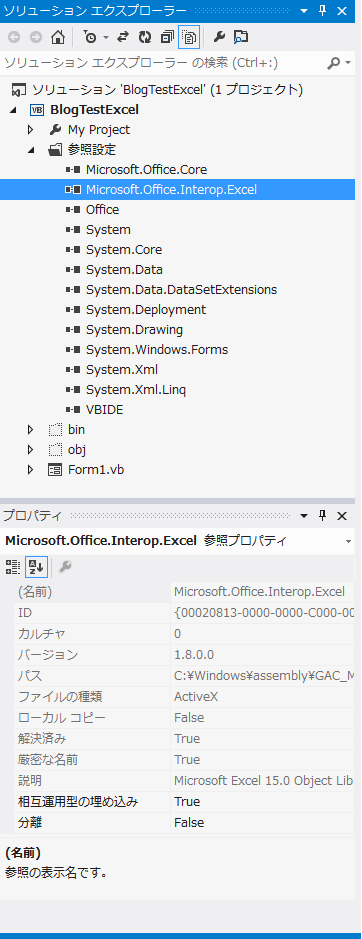362x939 pixels.
Task: Click the bin folder dotted icon
Action: pos(55,429)
